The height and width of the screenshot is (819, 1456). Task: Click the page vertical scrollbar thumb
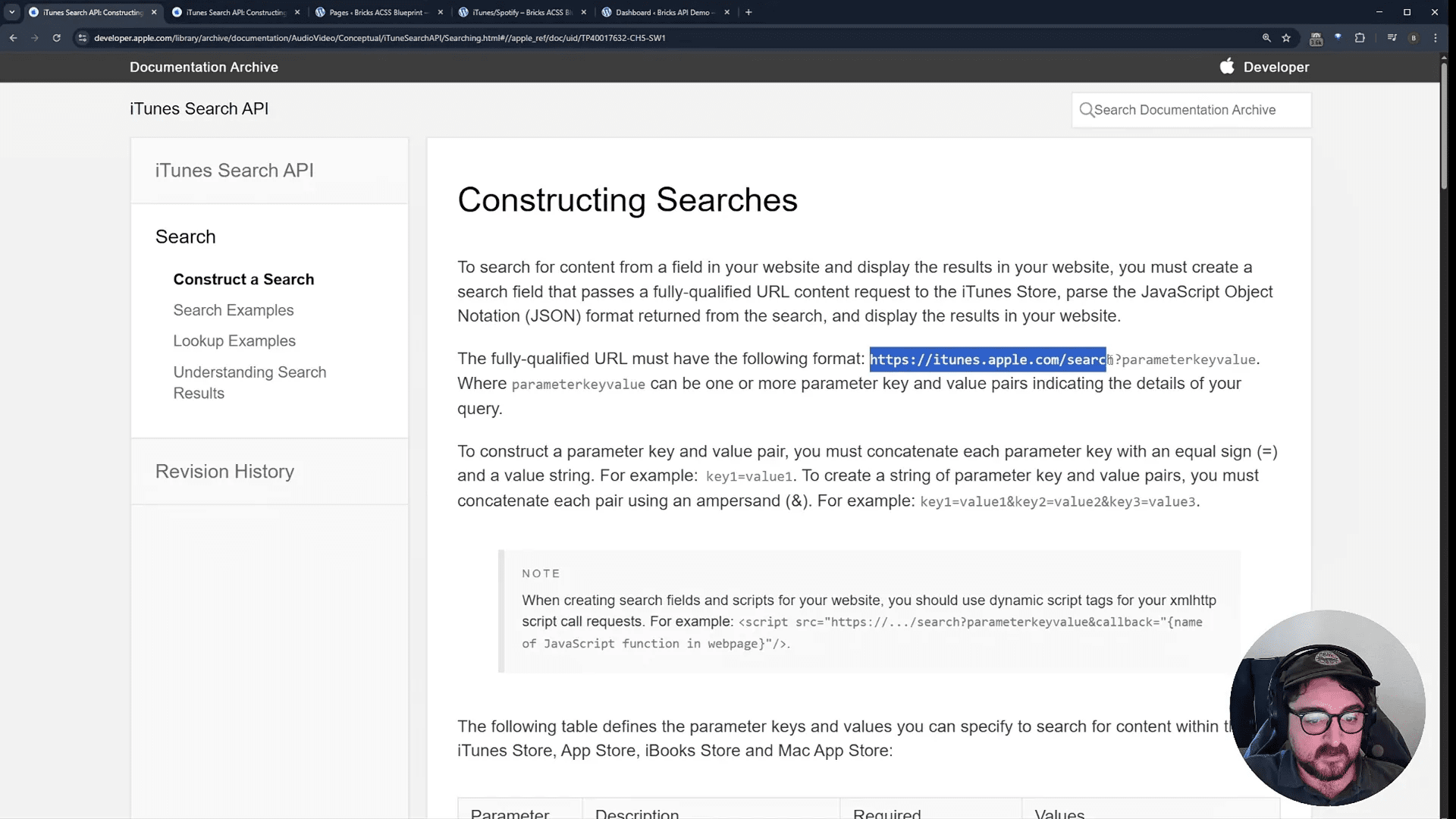click(x=1444, y=125)
